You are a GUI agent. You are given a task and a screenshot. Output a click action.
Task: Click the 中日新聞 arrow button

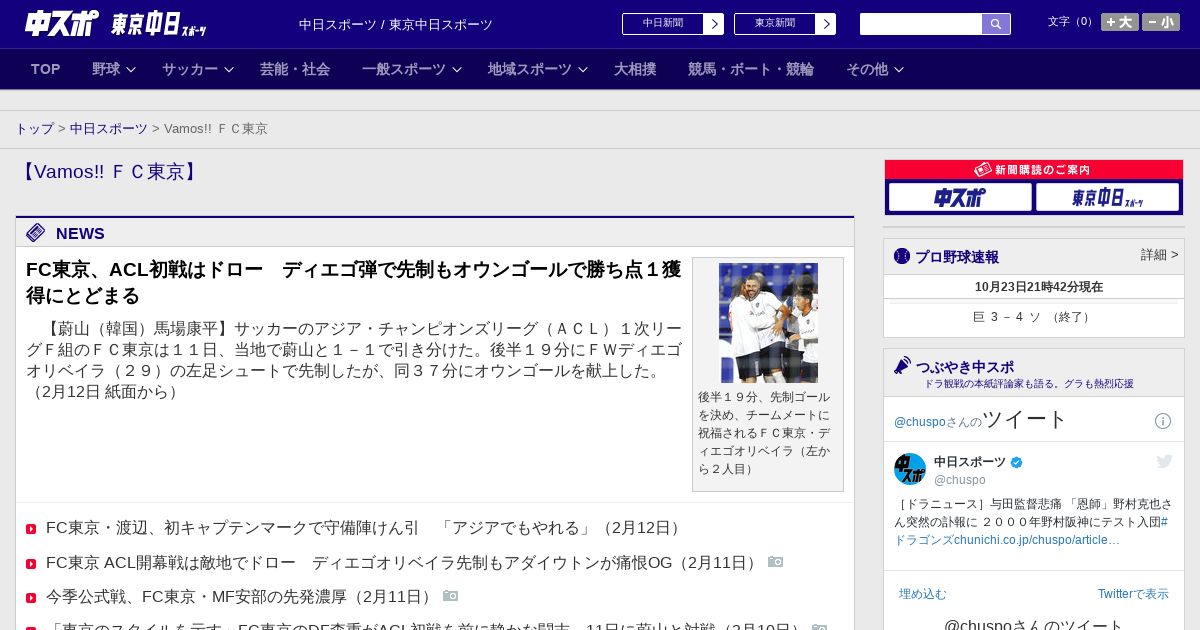pos(714,24)
